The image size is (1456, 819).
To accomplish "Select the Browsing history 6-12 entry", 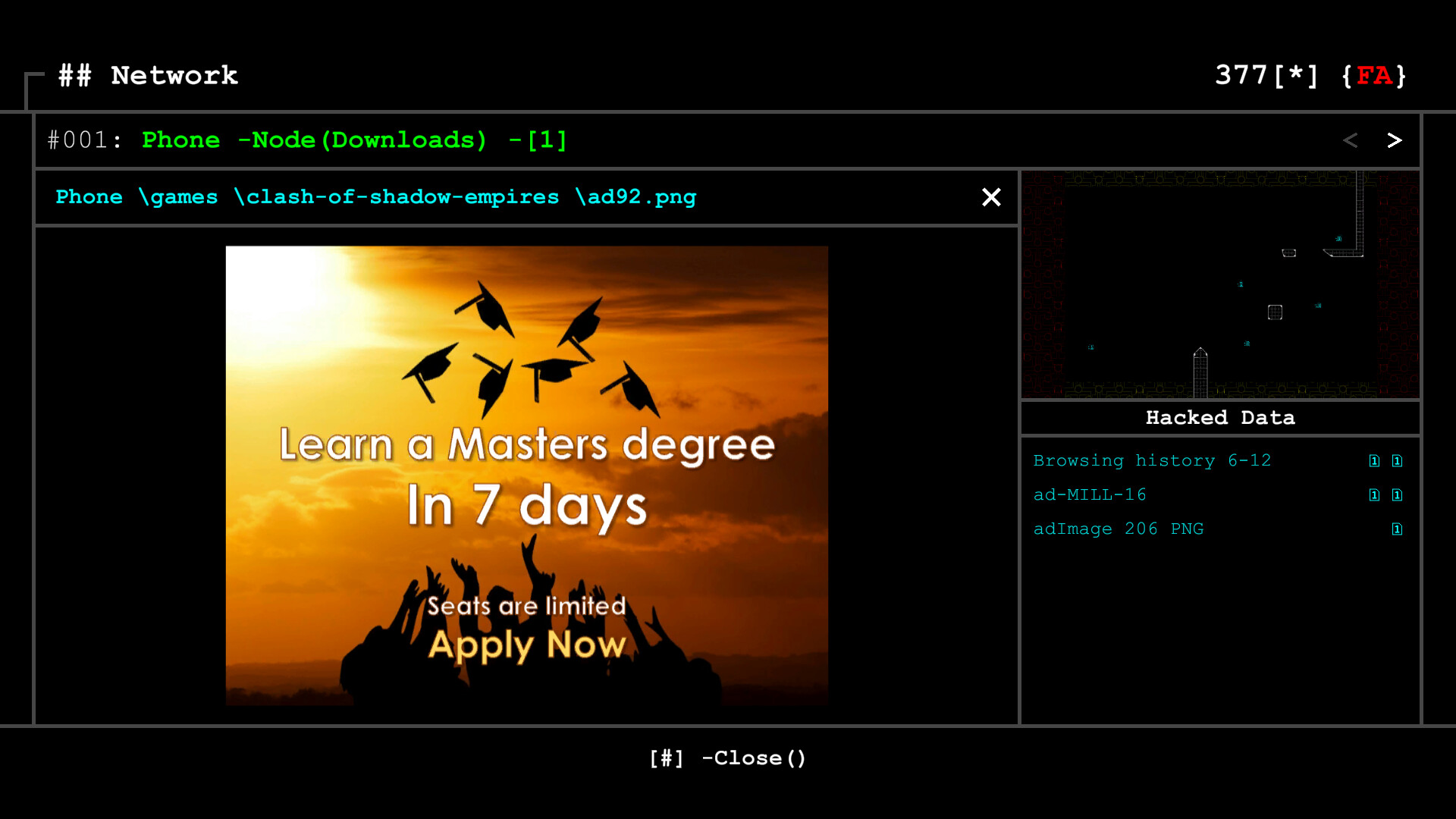I will tap(1153, 460).
